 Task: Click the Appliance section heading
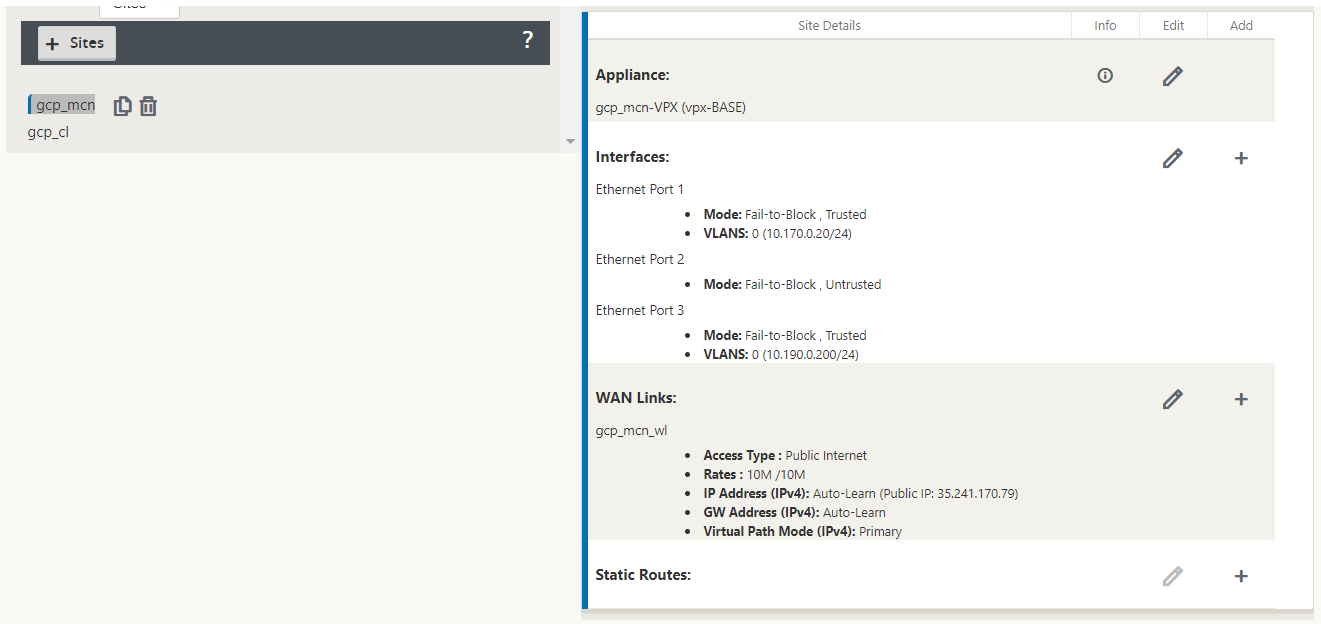(x=632, y=75)
